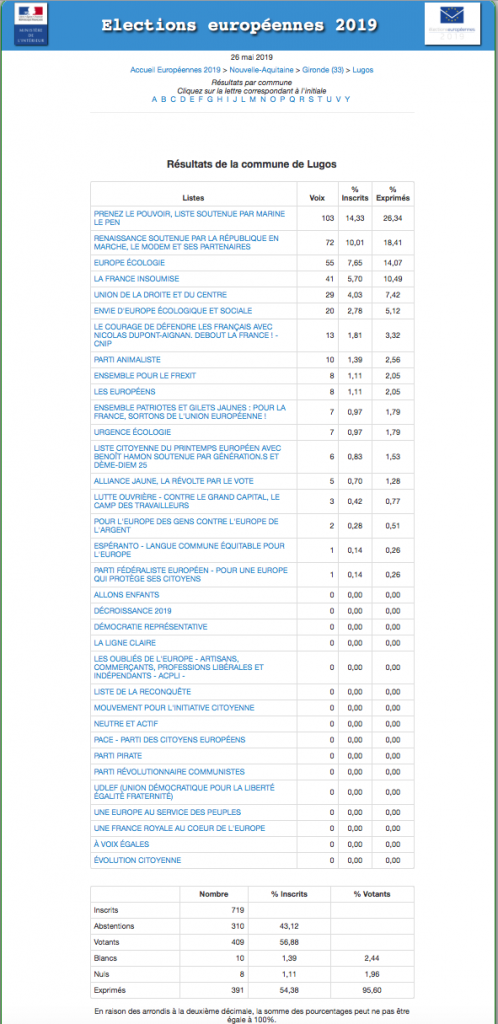The height and width of the screenshot is (1024, 498).
Task: Open UDLEF union démocratique list link
Action: [x=183, y=792]
